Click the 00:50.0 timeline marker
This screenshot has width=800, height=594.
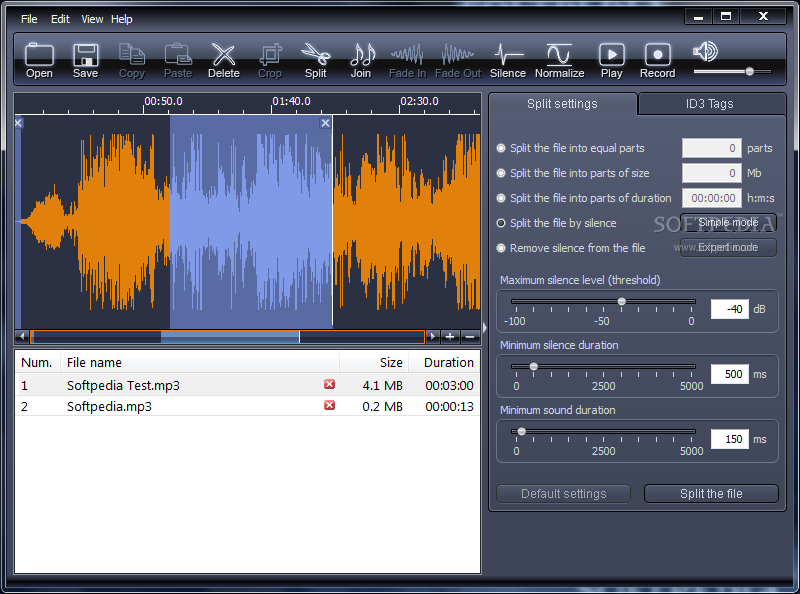[x=163, y=101]
